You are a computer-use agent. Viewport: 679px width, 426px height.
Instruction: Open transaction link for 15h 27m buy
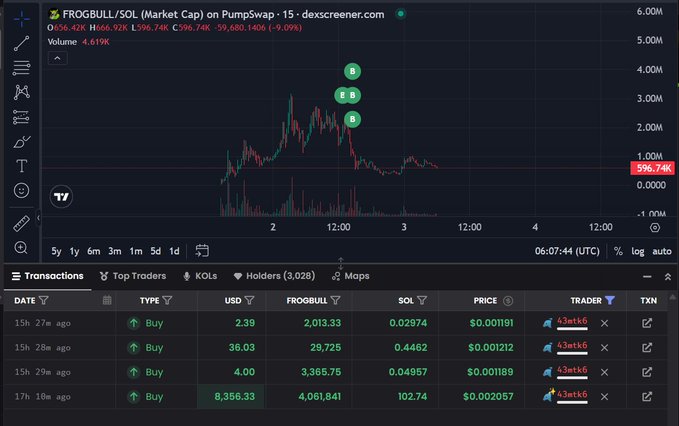point(647,323)
